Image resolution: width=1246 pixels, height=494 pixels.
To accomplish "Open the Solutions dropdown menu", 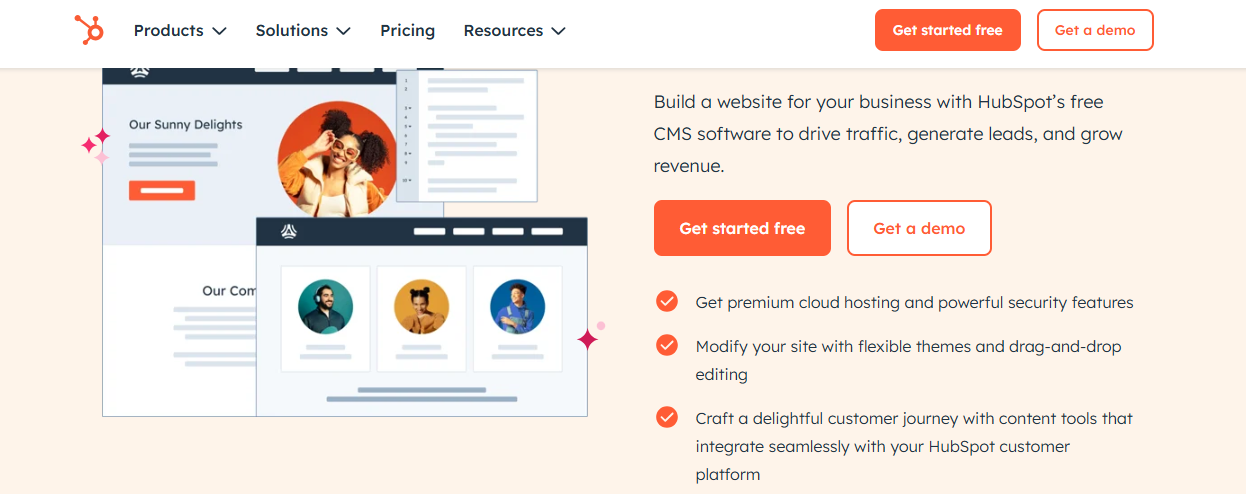I will pos(303,31).
